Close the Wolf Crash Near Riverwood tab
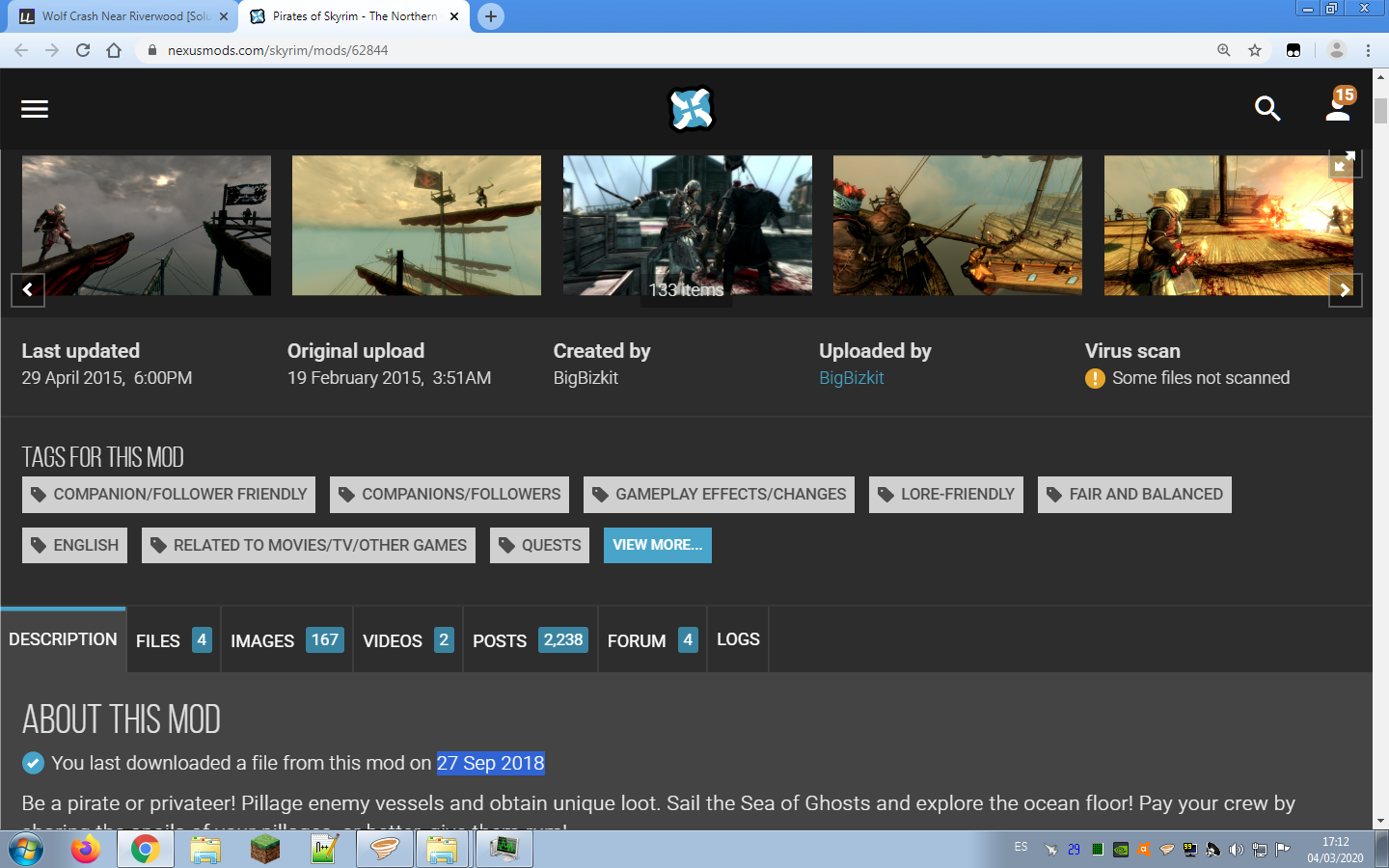Viewport: 1389px width, 868px height. (x=224, y=16)
